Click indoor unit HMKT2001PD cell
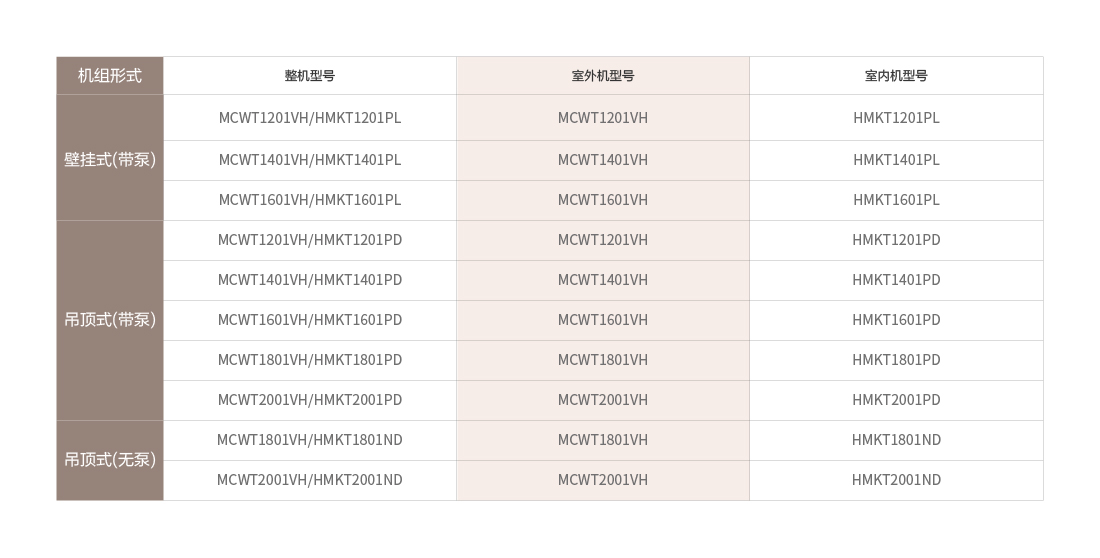This screenshot has width=1100, height=558. click(x=896, y=401)
